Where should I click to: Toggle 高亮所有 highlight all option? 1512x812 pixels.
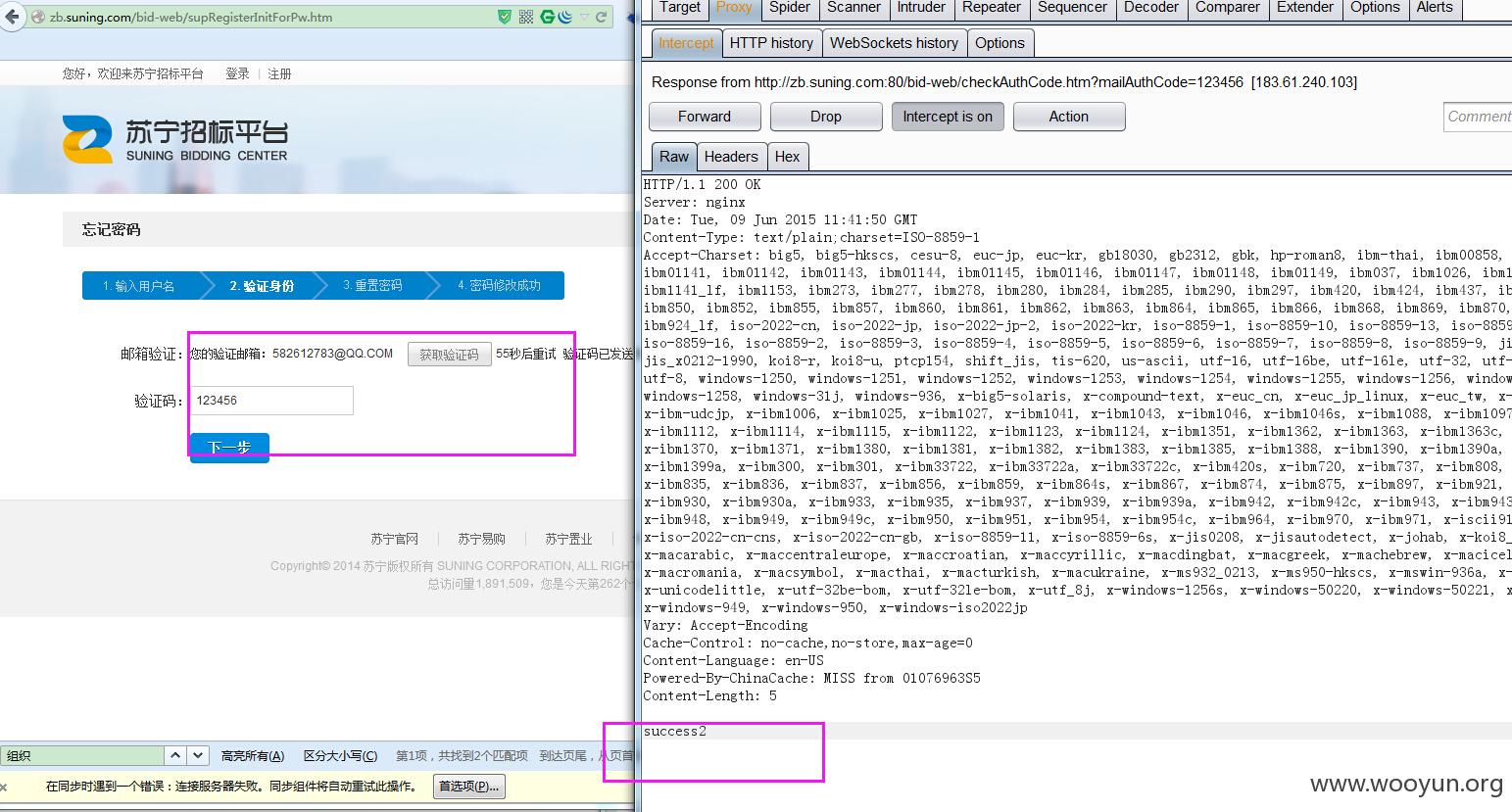point(253,755)
